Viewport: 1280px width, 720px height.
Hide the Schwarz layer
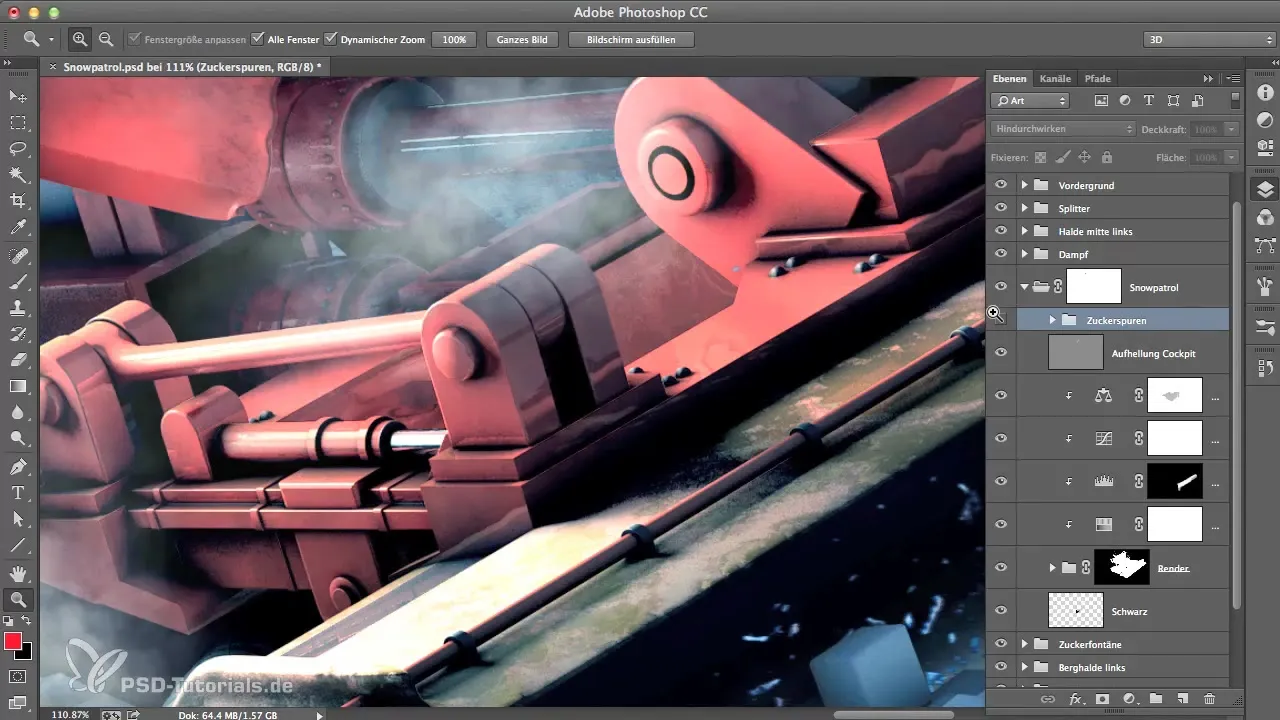[x=1001, y=610]
